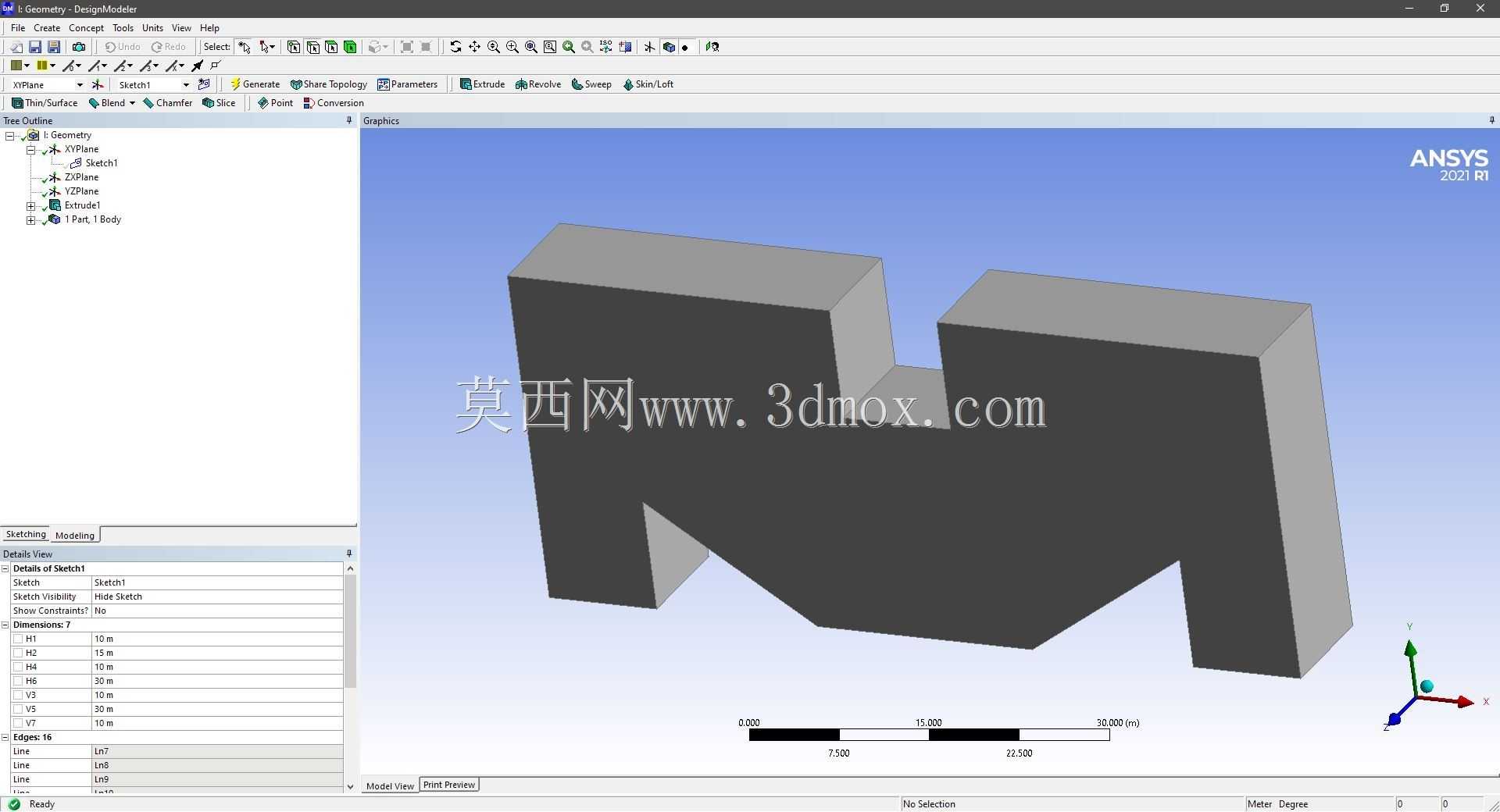Viewport: 1500px width, 812px height.
Task: Click the Generate lightning icon
Action: click(x=235, y=84)
